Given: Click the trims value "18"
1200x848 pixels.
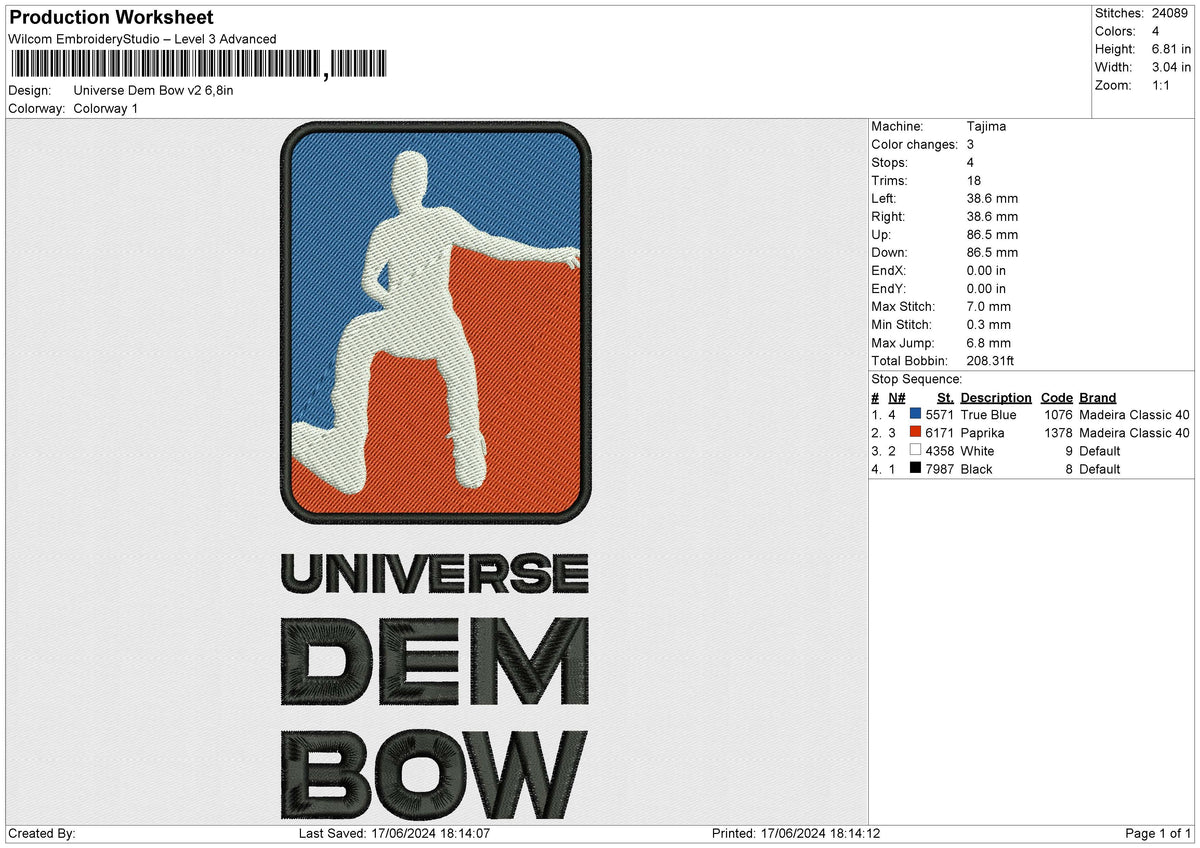Looking at the screenshot, I should click(x=975, y=180).
